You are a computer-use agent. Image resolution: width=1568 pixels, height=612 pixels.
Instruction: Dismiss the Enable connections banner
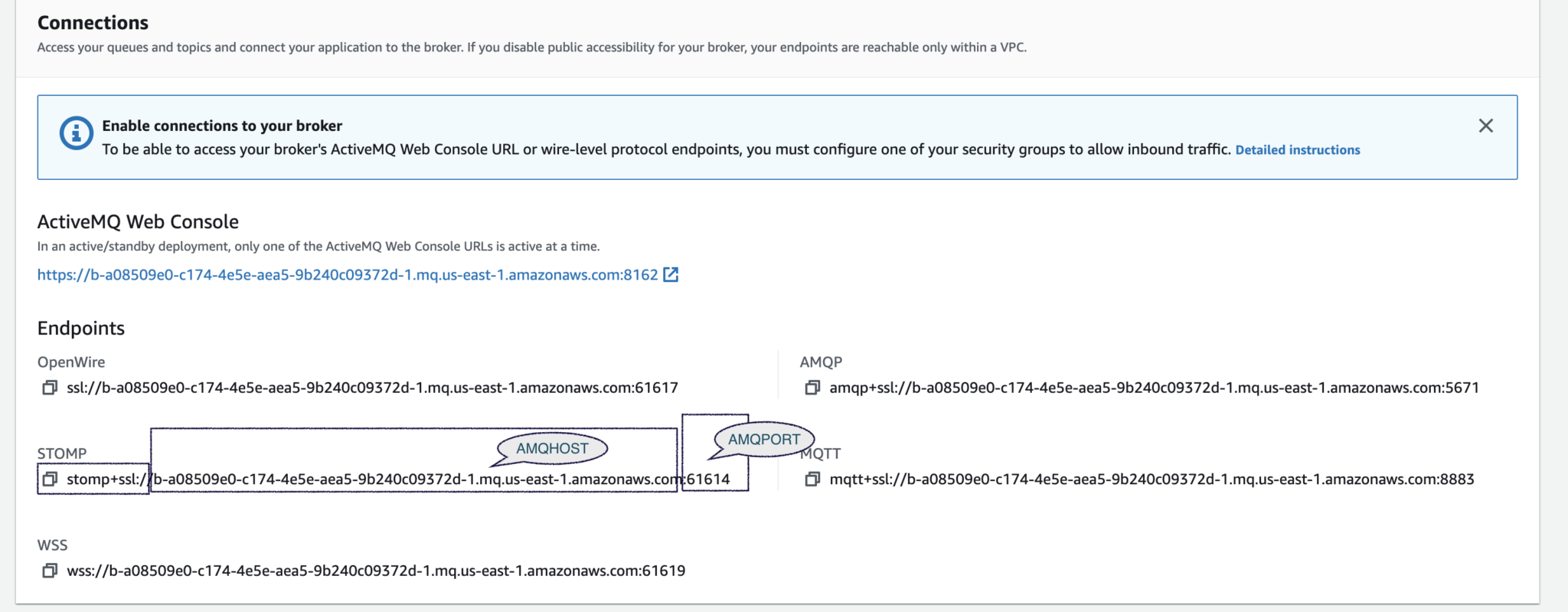click(x=1486, y=126)
